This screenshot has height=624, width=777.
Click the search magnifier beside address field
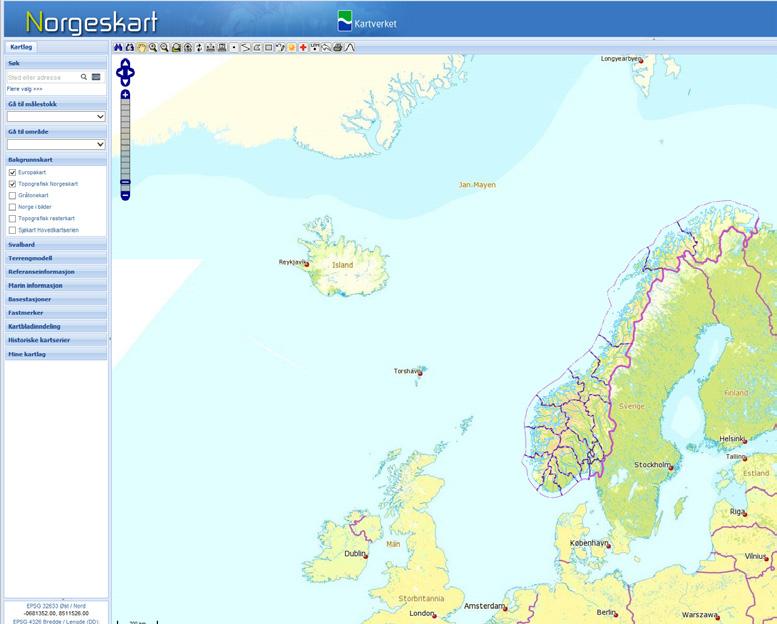point(84,77)
